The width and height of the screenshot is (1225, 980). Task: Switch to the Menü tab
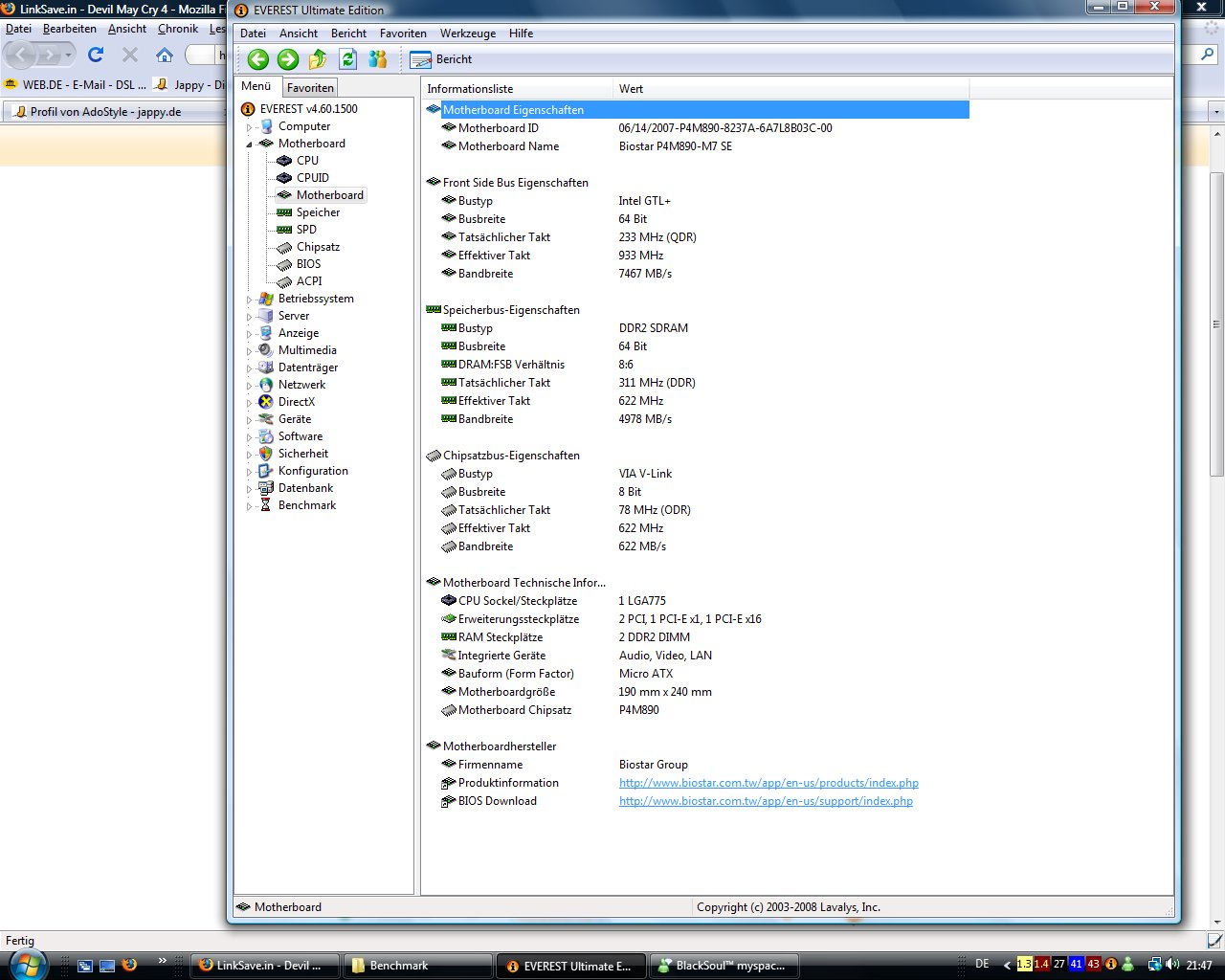click(256, 86)
